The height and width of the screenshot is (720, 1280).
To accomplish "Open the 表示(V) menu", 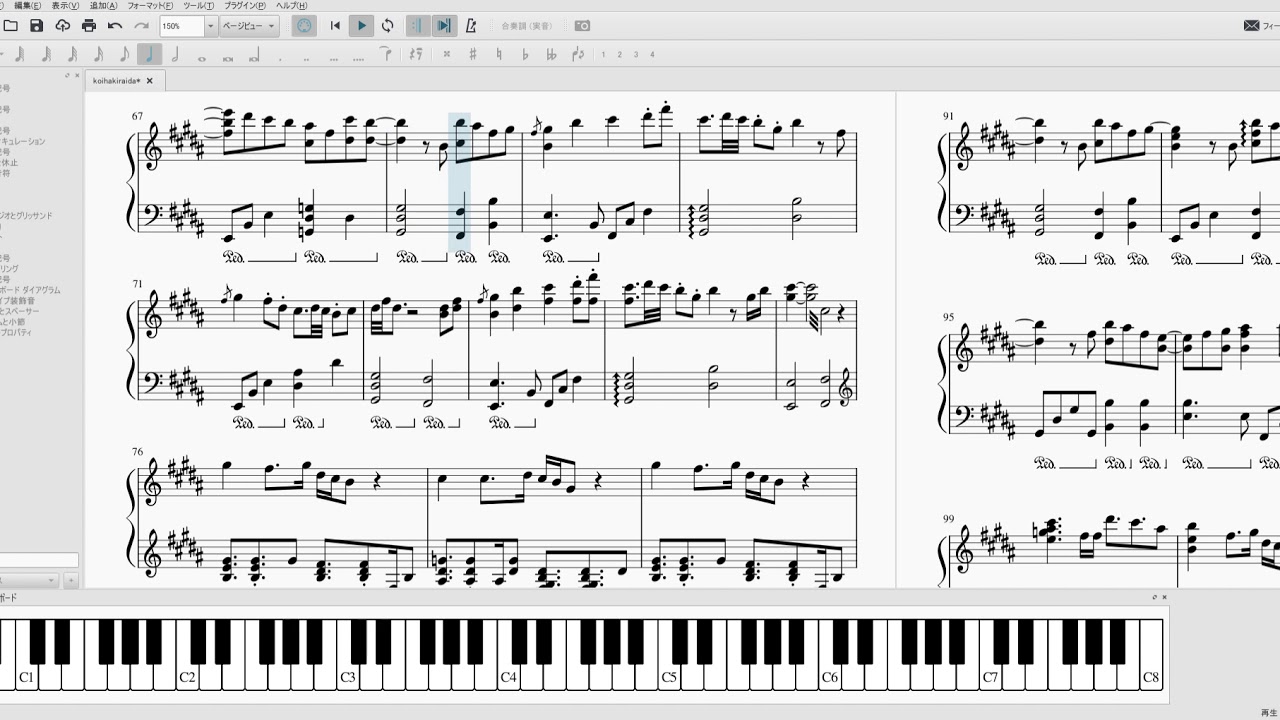I will (x=65, y=5).
